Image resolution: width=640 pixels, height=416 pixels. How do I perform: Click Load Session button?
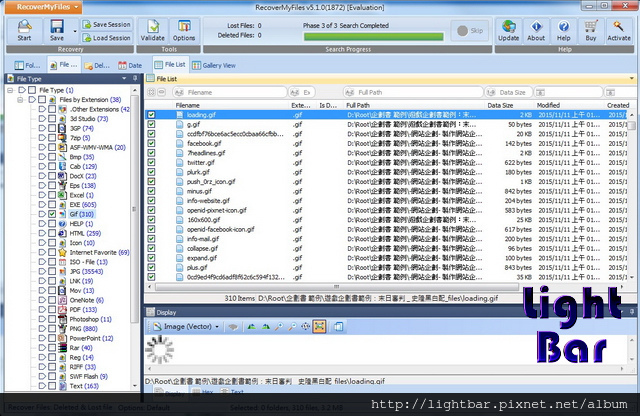coord(107,38)
